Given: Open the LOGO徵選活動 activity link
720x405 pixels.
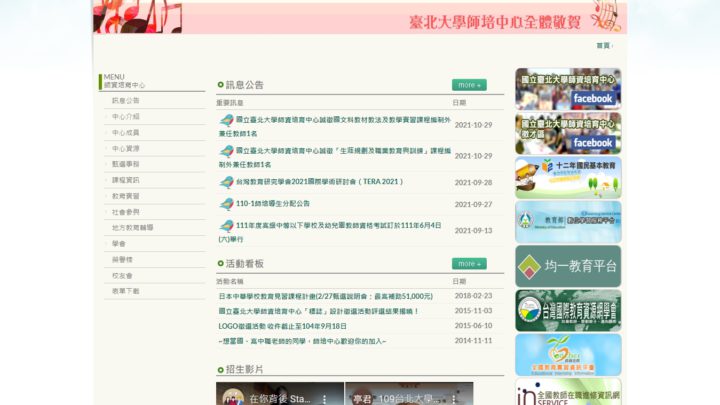Looking at the screenshot, I should click(x=283, y=326).
